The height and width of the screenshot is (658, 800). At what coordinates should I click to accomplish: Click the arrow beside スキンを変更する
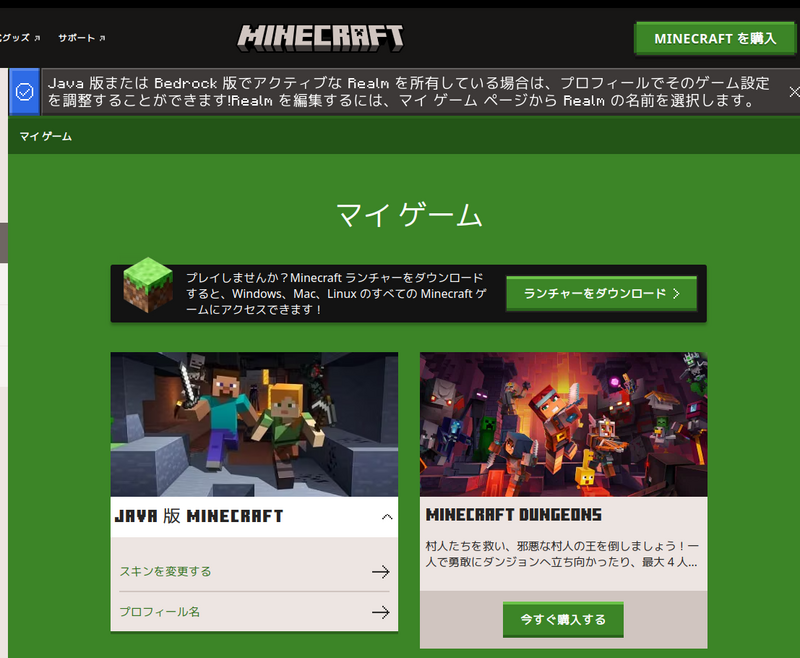tap(381, 572)
